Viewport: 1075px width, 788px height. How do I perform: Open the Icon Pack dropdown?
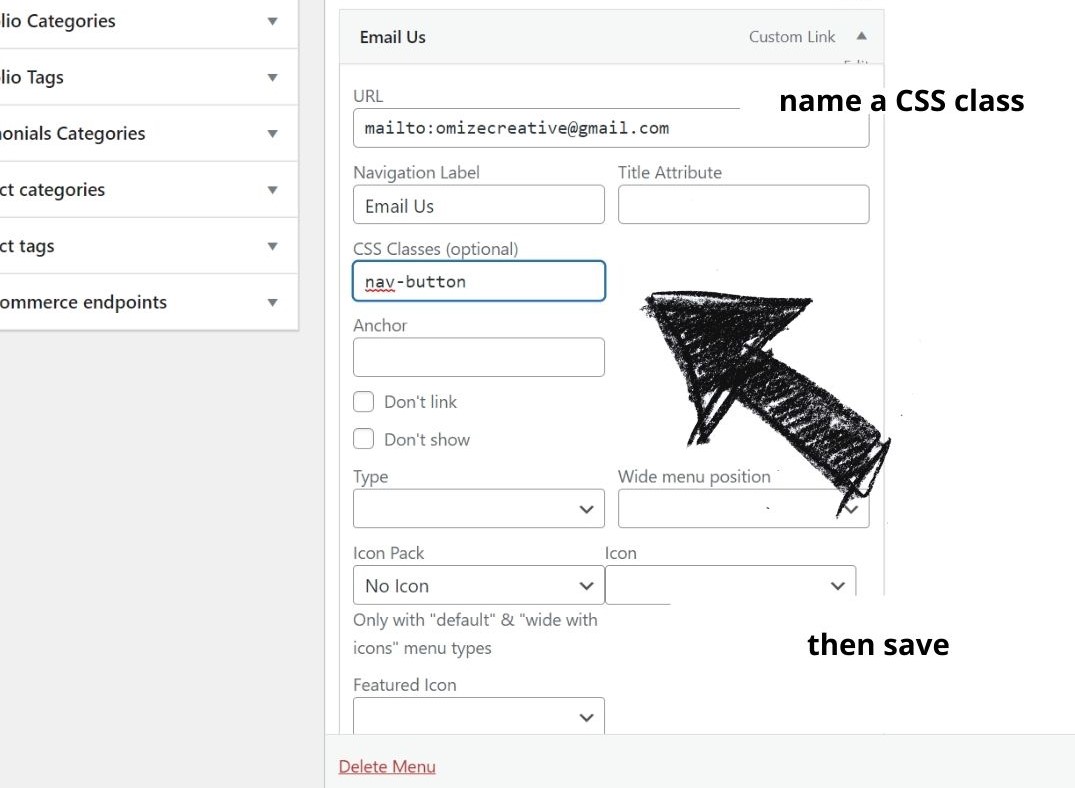tap(478, 586)
